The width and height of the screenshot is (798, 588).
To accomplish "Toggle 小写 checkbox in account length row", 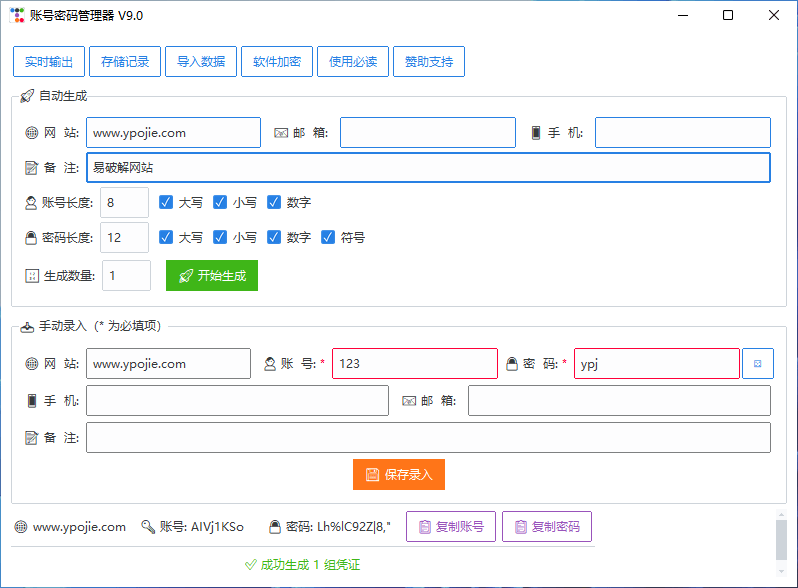I will coord(220,202).
